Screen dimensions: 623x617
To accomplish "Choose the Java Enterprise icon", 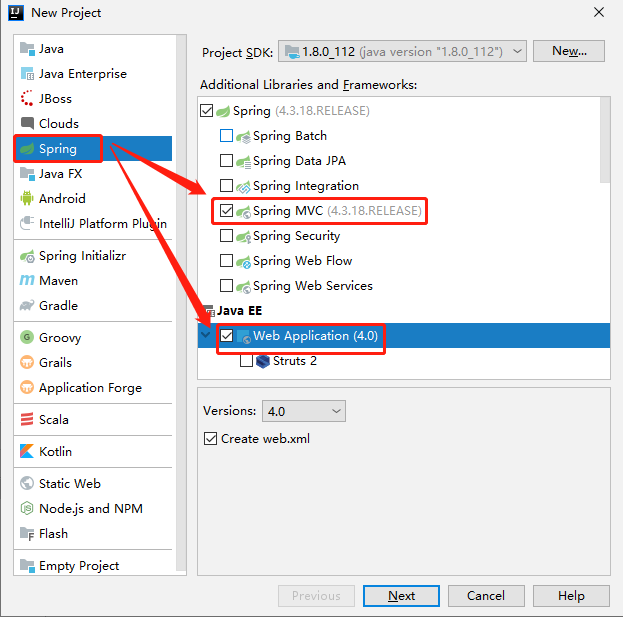I will 27,74.
